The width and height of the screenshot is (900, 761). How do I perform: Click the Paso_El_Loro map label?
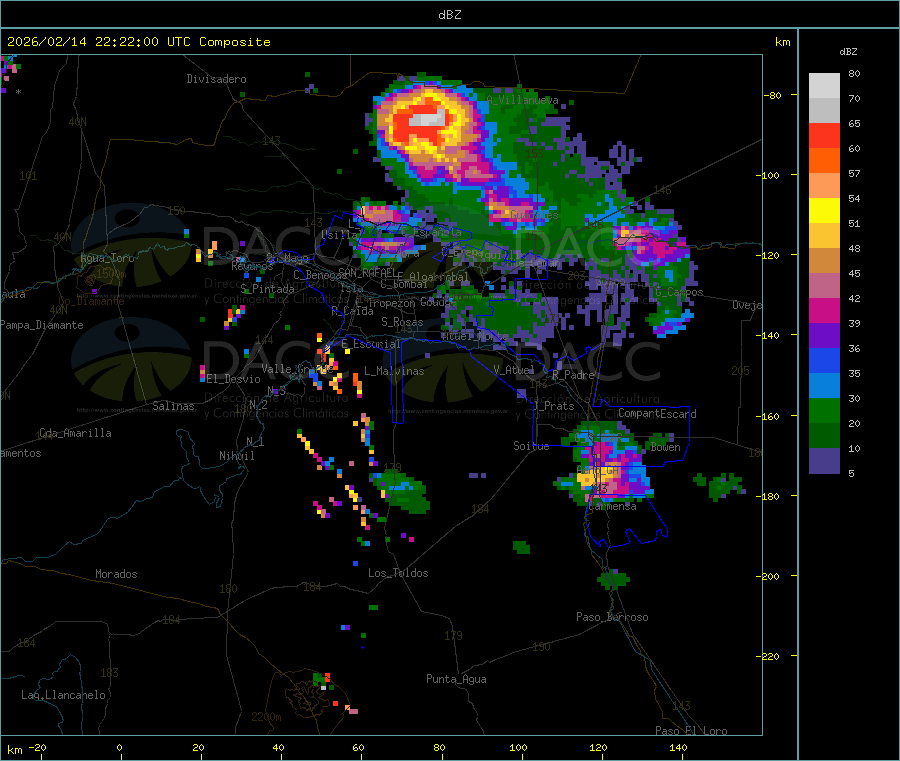pyautogui.click(x=691, y=731)
